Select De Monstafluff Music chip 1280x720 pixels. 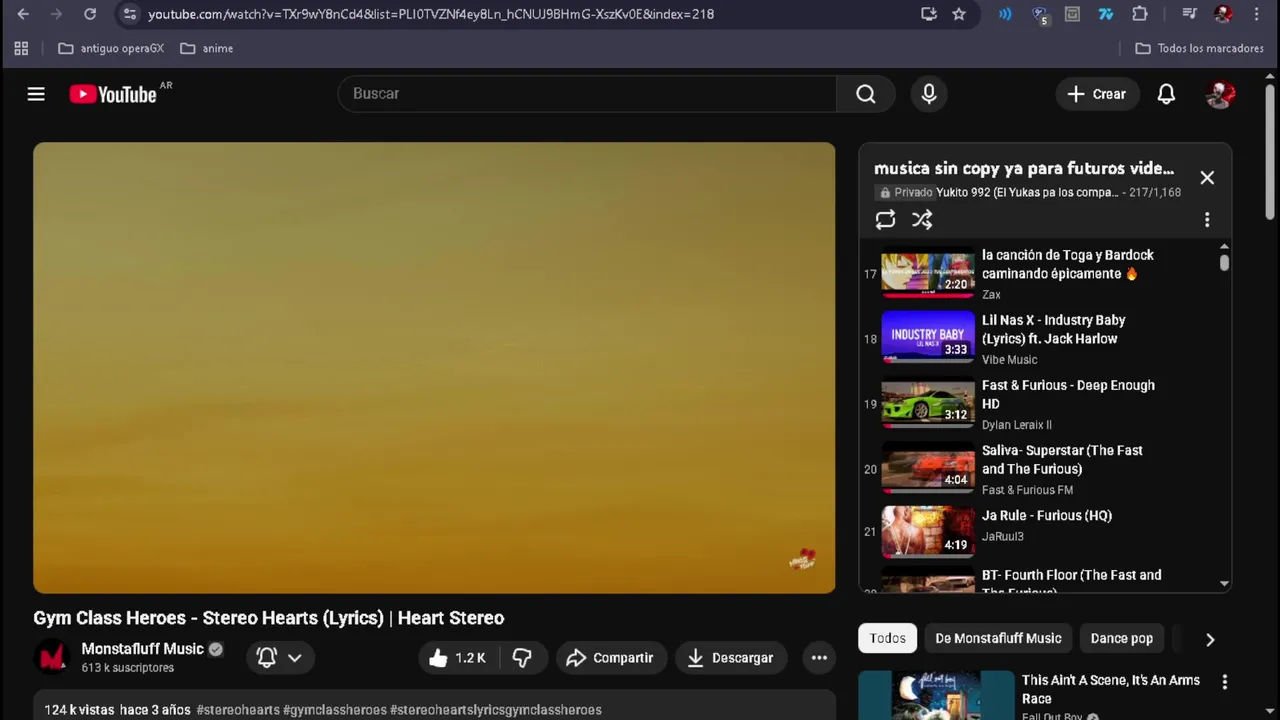[x=998, y=638]
